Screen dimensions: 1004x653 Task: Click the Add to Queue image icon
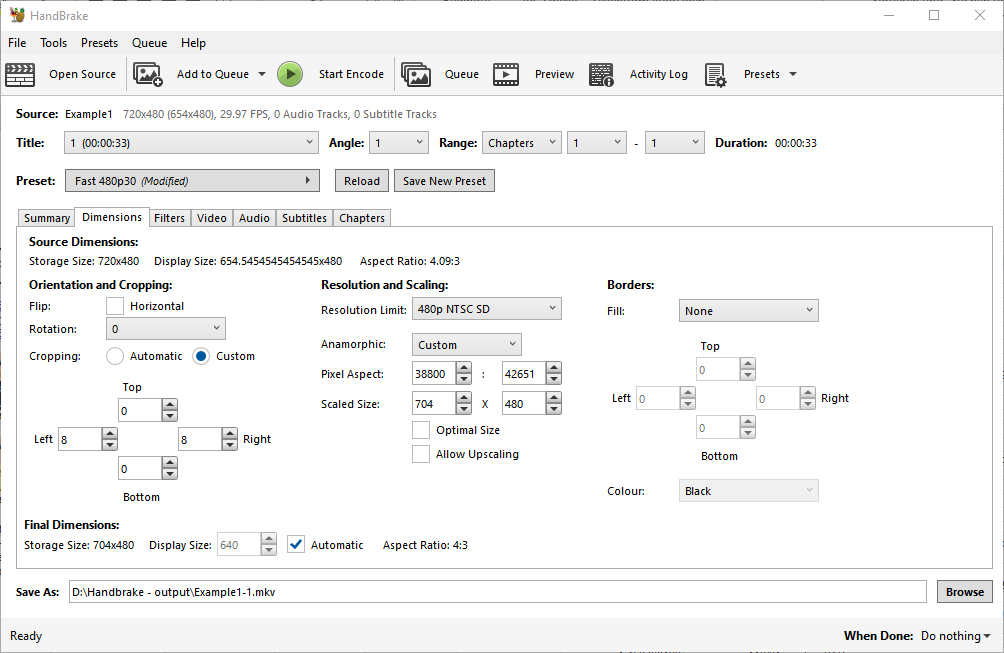pyautogui.click(x=148, y=74)
